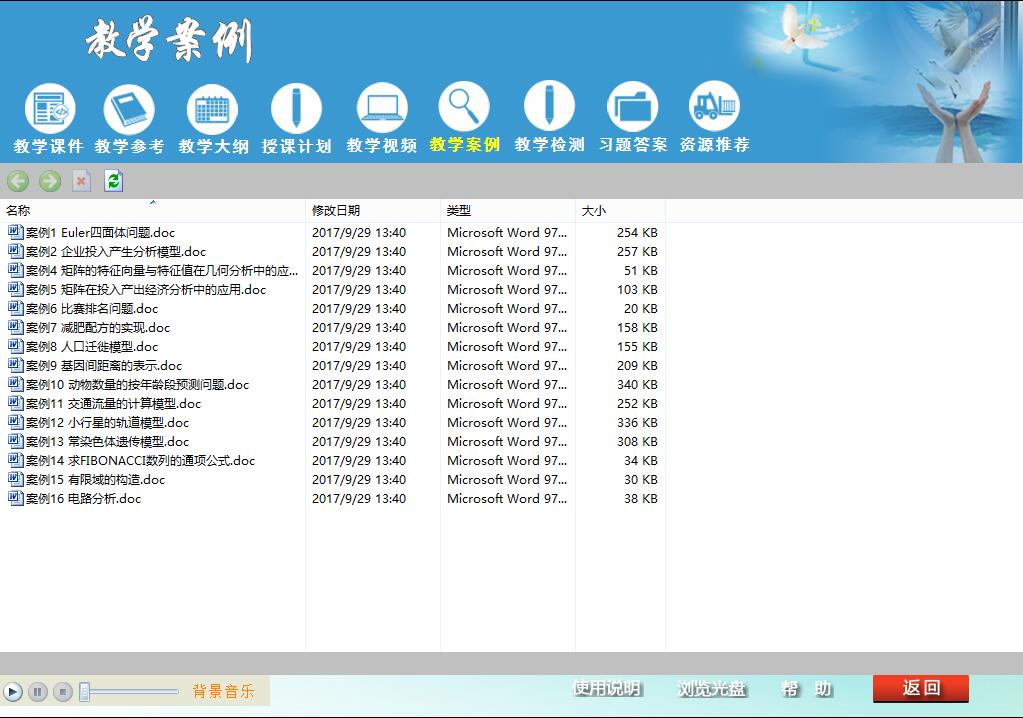Go forward with the green right arrow
The height and width of the screenshot is (718, 1023).
50,181
